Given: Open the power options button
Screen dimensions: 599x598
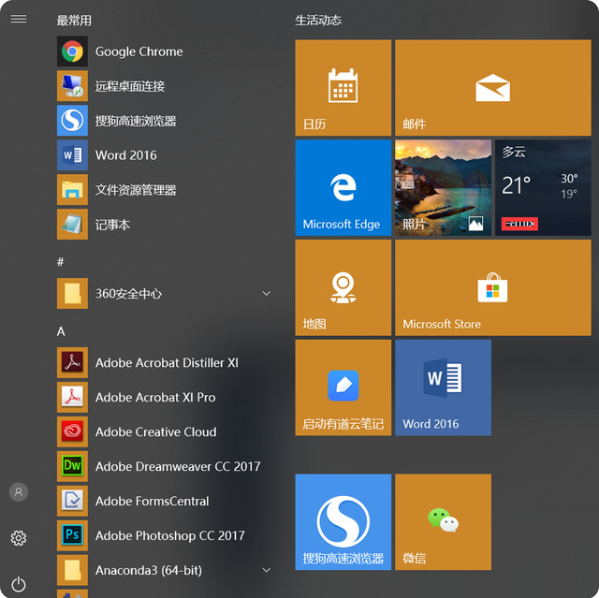Looking at the screenshot, I should (x=18, y=584).
